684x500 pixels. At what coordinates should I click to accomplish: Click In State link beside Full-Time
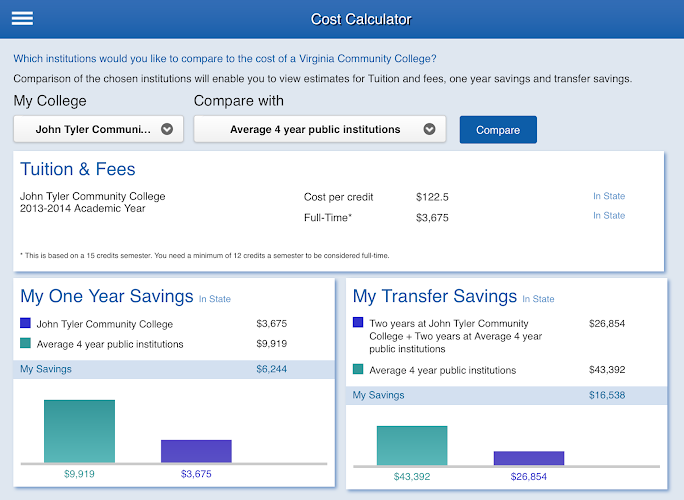[x=608, y=216]
